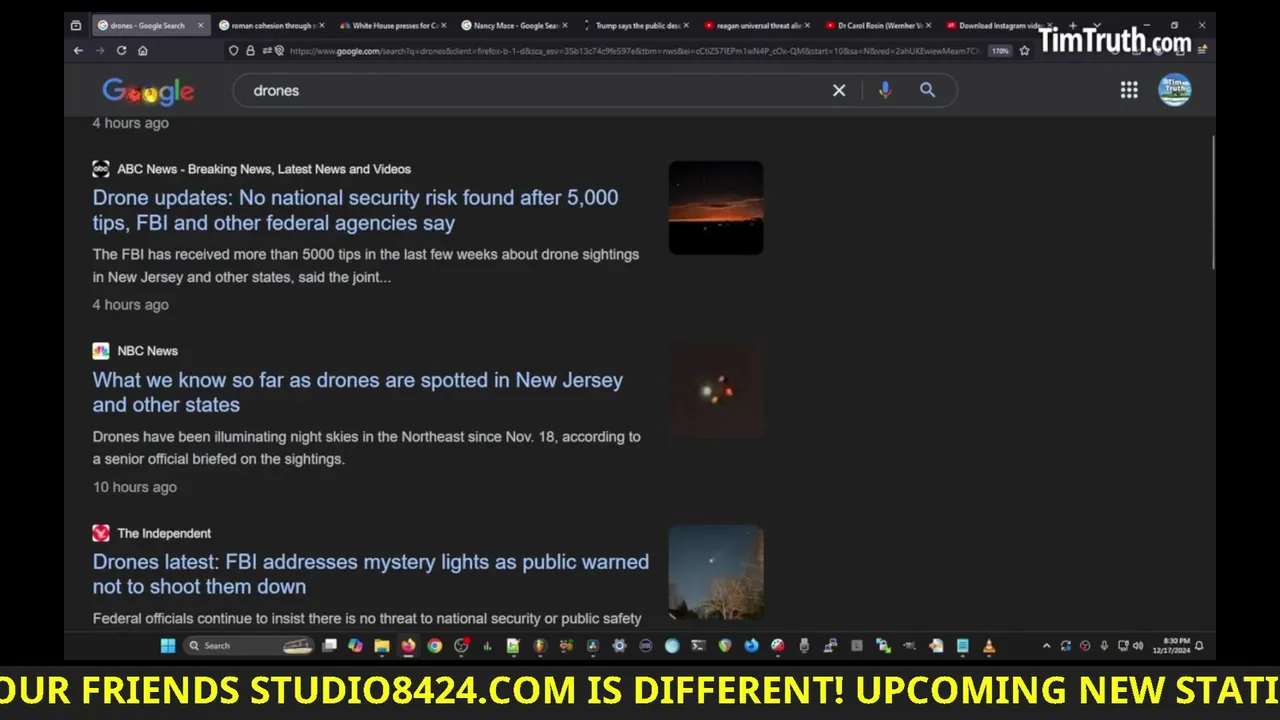Open ABC News orange sunset thumbnail

click(716, 208)
